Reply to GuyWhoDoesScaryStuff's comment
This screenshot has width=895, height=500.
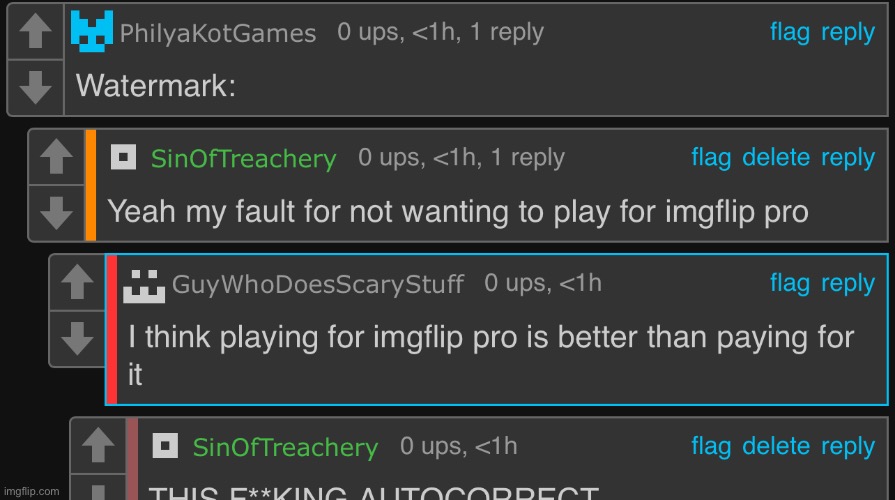pos(848,284)
